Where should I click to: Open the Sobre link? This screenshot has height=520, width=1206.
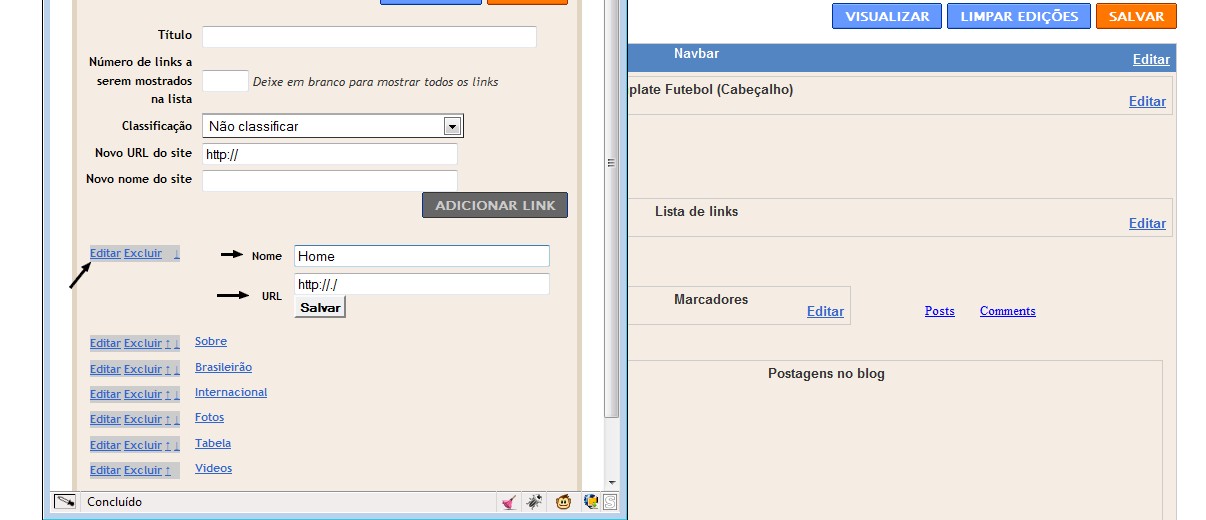211,341
